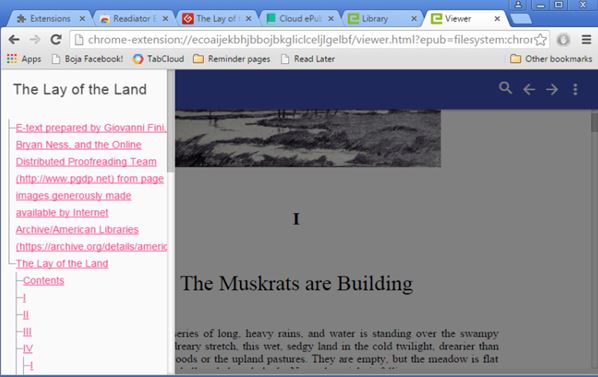This screenshot has height=377, width=598.
Task: Open the Contents link in table of contents
Action: [43, 281]
